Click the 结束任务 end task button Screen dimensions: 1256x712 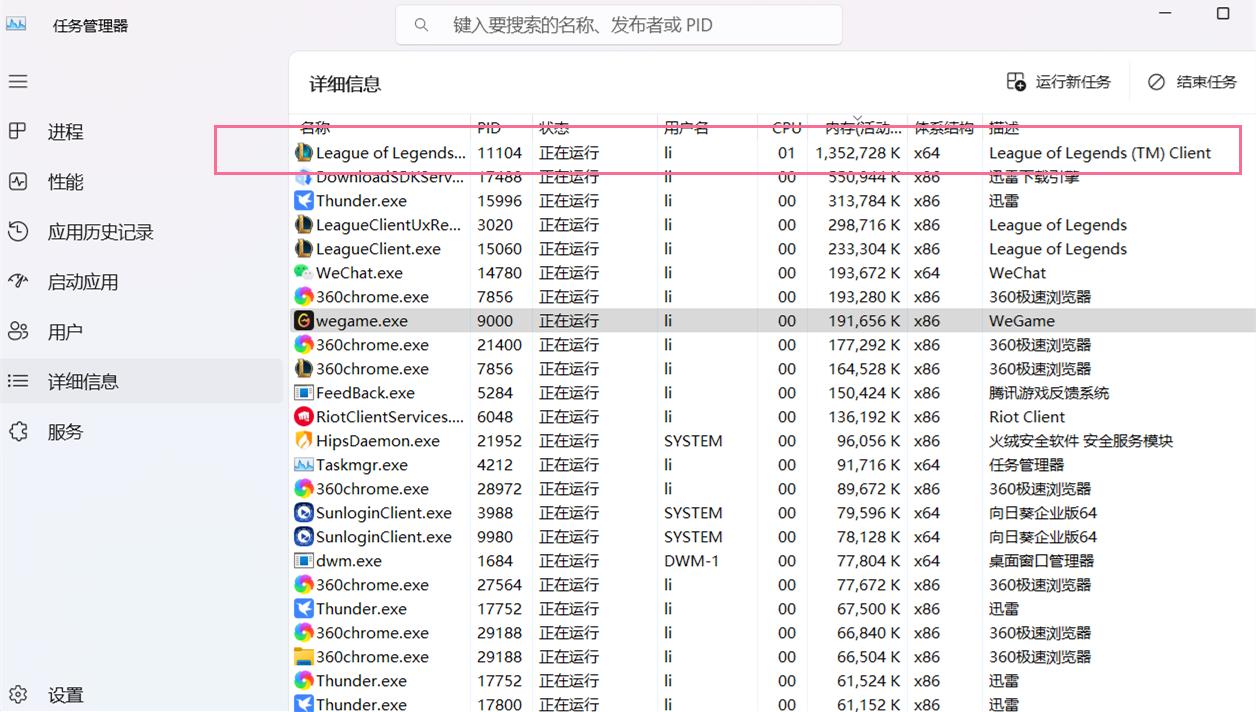pos(1193,81)
